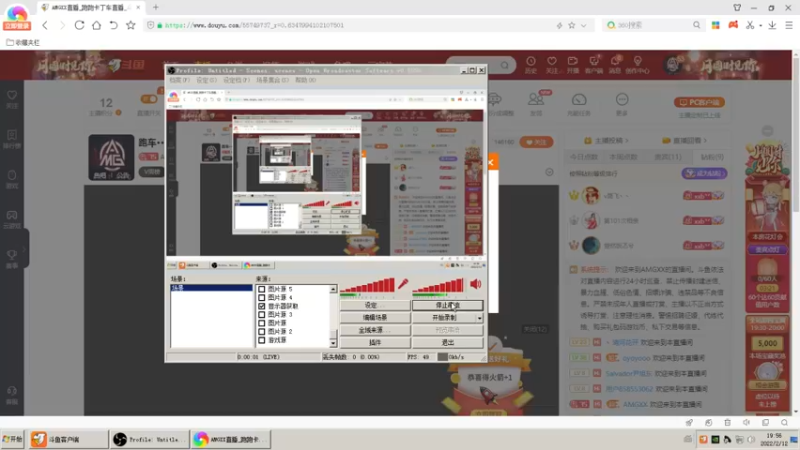Adjust the desktop audio volume red bar meter
The width and height of the screenshot is (800, 450).
click(x=438, y=285)
